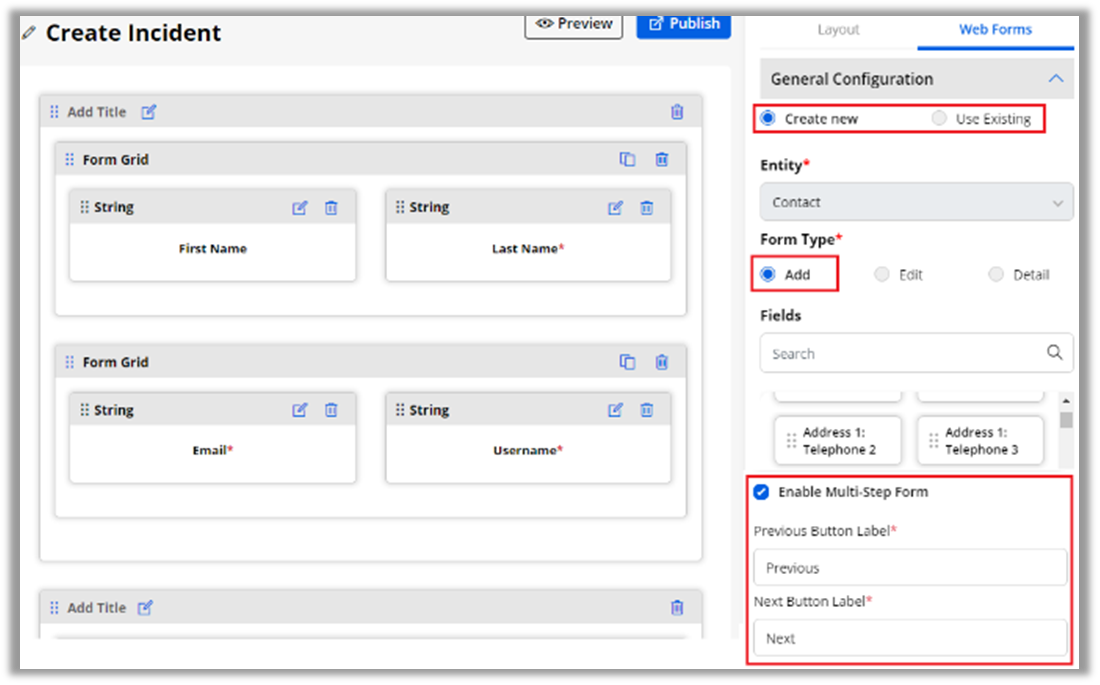Delete the Email string field

331,410
